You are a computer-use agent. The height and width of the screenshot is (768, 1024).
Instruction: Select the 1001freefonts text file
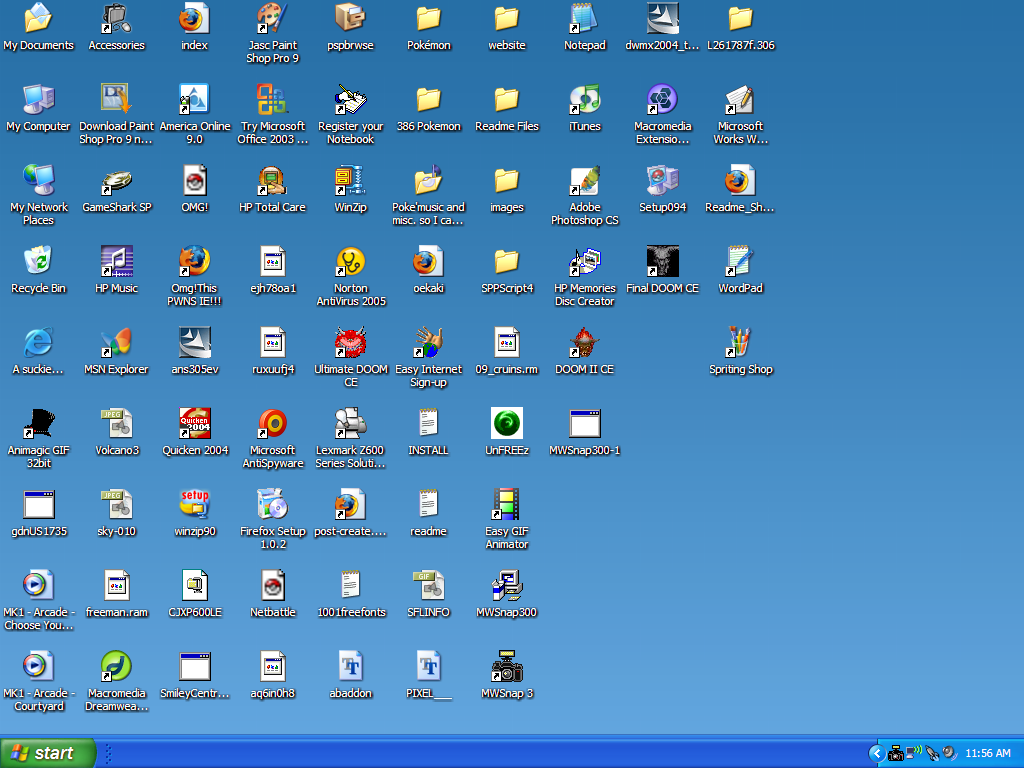pos(350,585)
